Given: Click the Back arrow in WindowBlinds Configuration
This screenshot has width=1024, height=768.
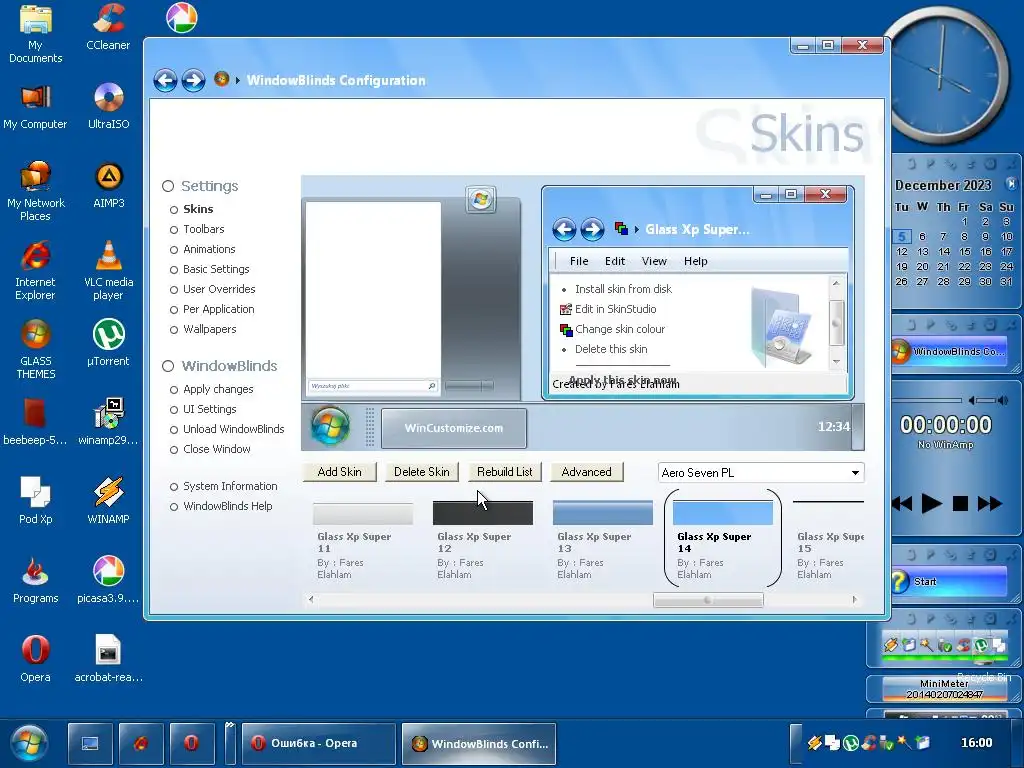Looking at the screenshot, I should point(165,80).
